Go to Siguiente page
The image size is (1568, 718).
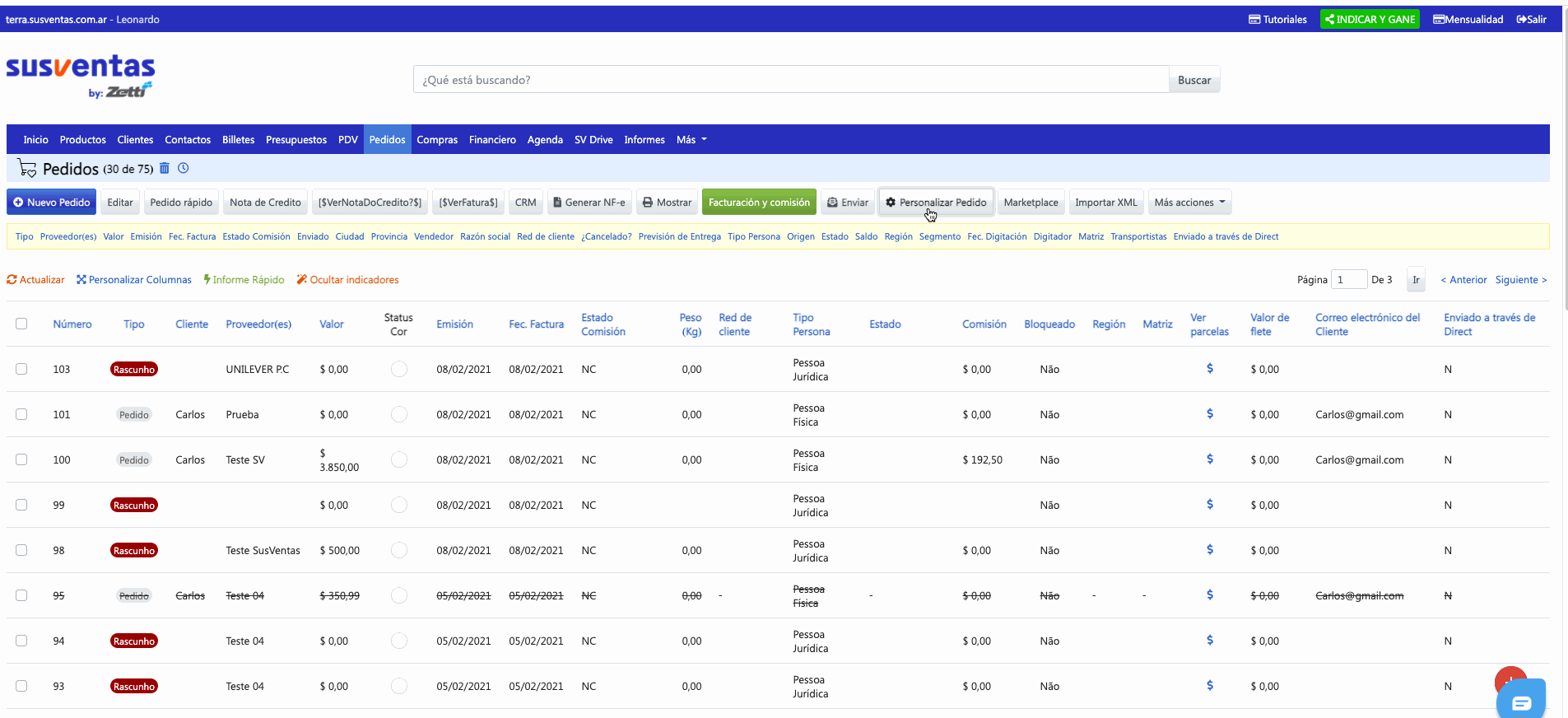click(1521, 280)
